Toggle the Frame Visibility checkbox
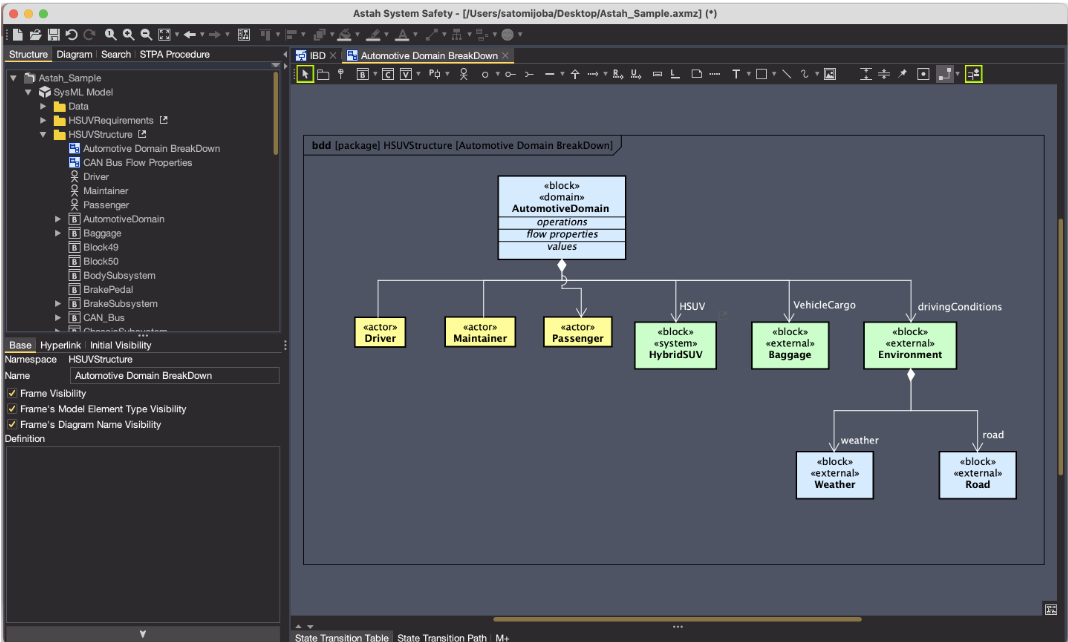Screen dimensions: 1068x642 (x=12, y=393)
